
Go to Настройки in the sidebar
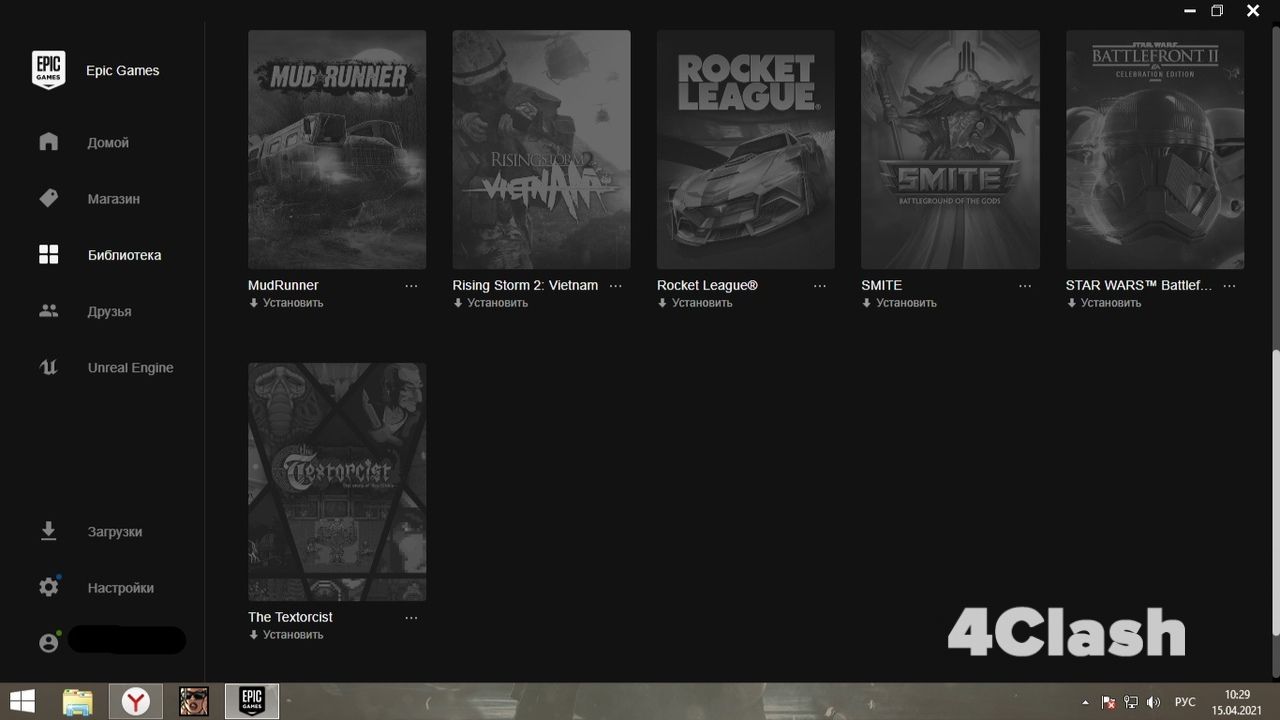[x=120, y=587]
